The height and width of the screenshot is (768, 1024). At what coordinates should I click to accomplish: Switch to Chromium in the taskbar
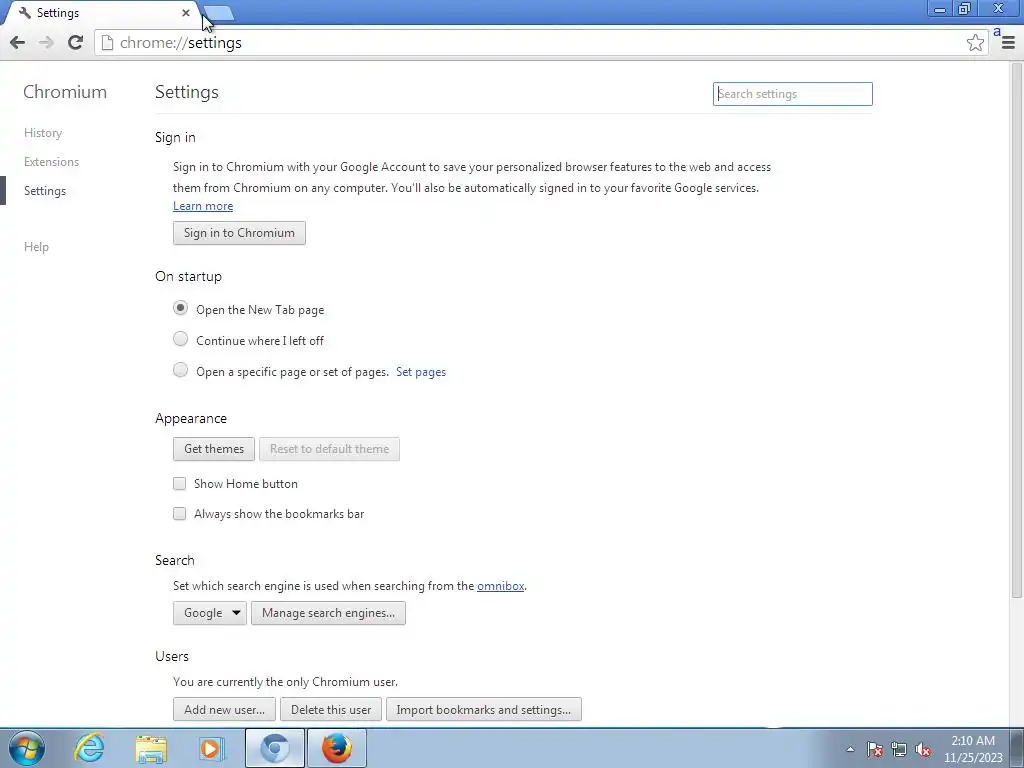point(274,748)
